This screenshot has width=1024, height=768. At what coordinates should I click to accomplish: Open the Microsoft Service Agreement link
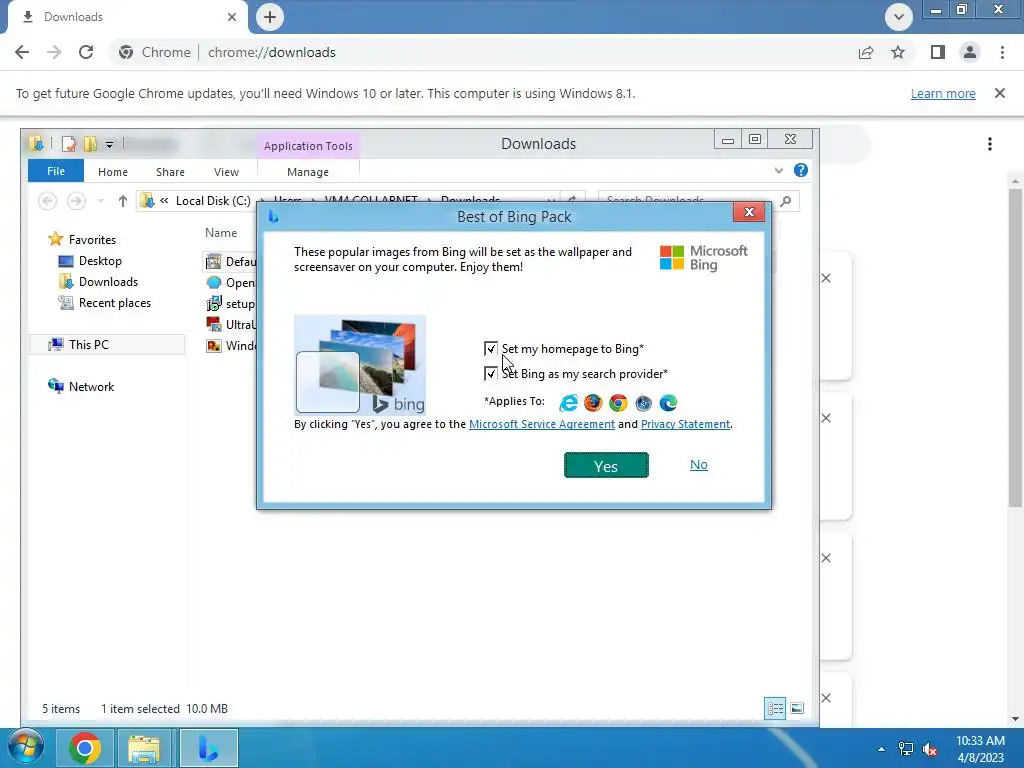pyautogui.click(x=541, y=424)
